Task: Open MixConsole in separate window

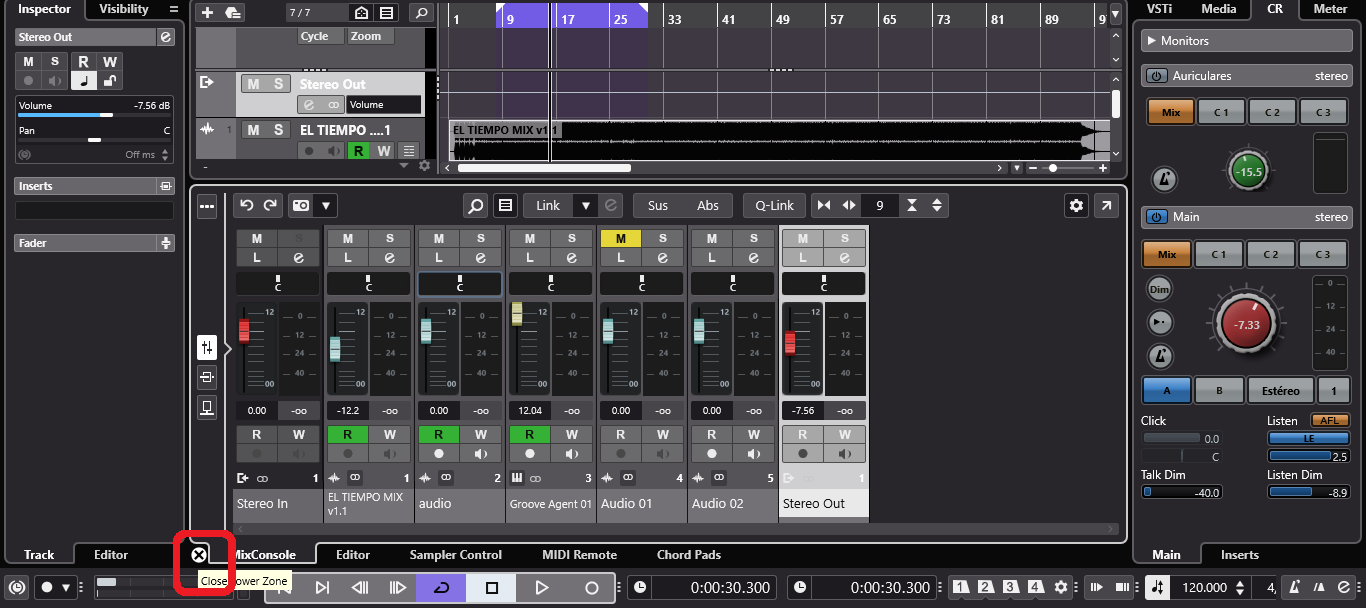Action: click(1106, 206)
